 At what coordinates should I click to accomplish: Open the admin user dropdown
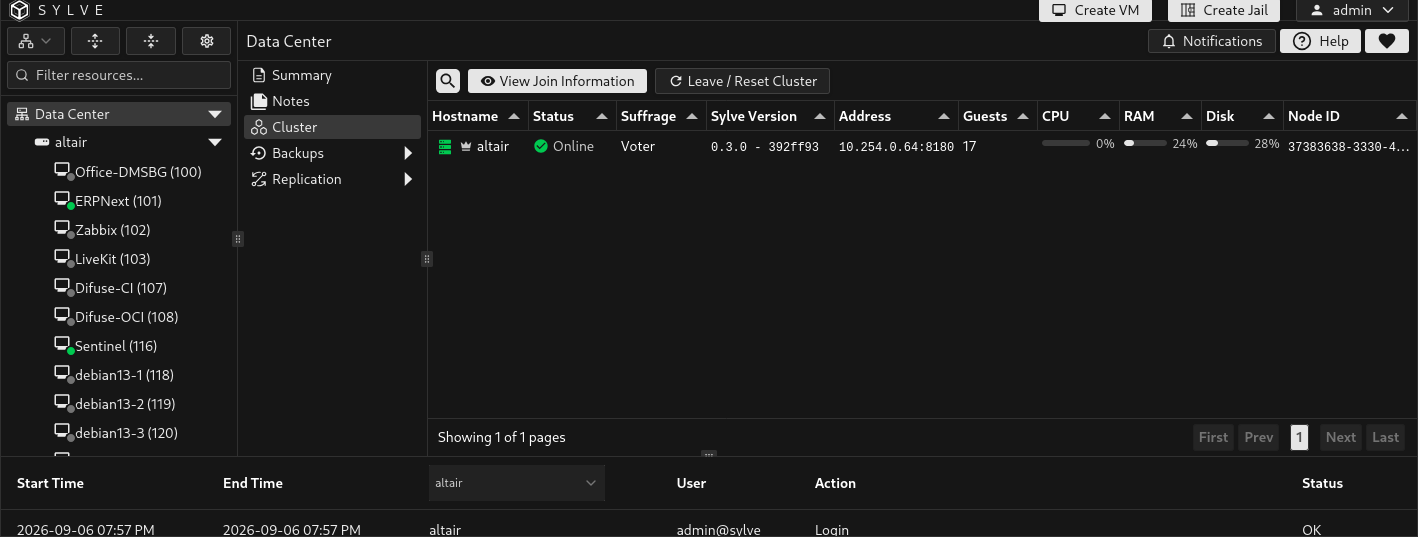[x=1352, y=10]
